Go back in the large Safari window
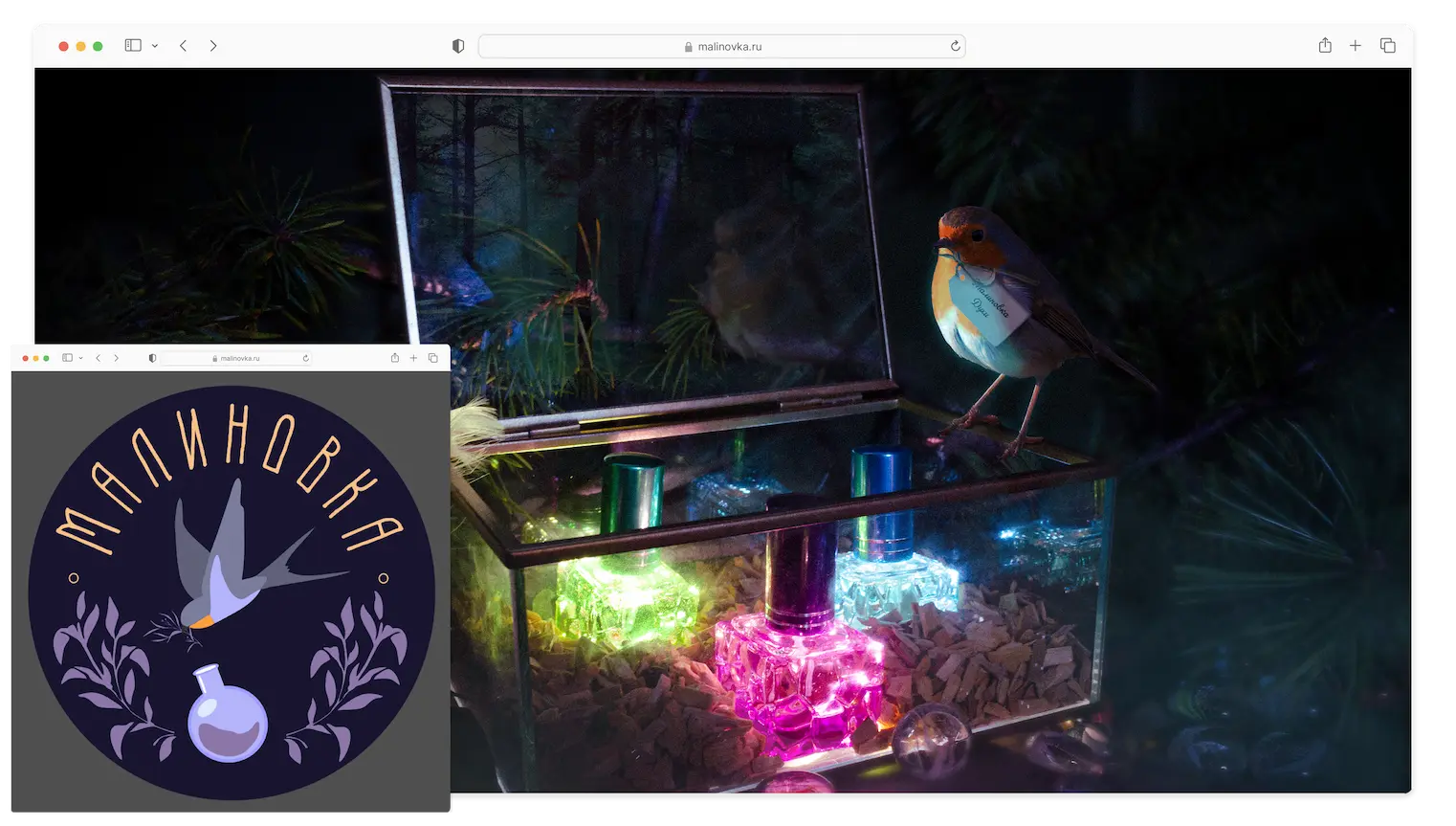Image resolution: width=1456 pixels, height=826 pixels. coord(183,46)
